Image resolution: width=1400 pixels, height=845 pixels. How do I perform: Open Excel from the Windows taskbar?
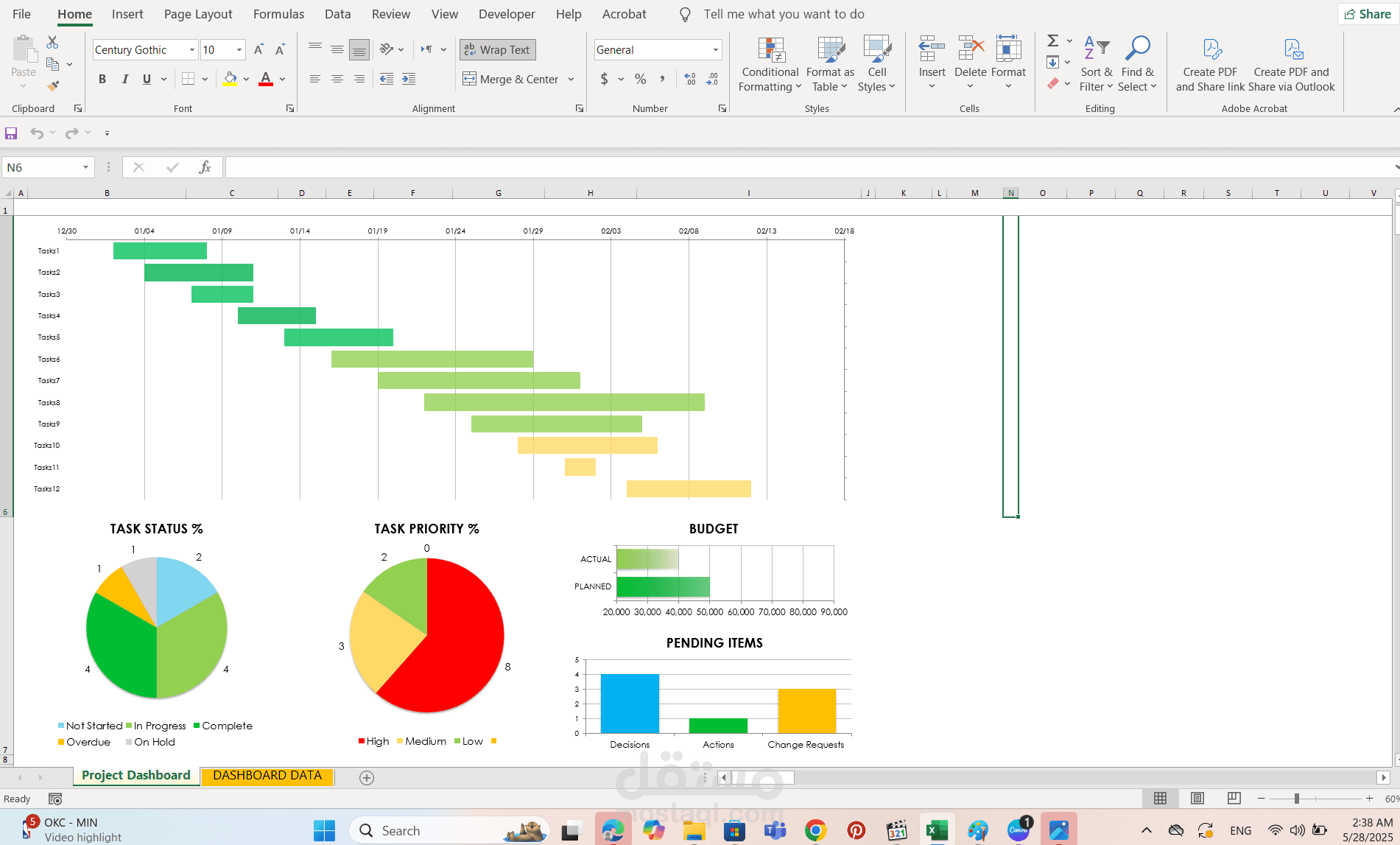coord(937,830)
